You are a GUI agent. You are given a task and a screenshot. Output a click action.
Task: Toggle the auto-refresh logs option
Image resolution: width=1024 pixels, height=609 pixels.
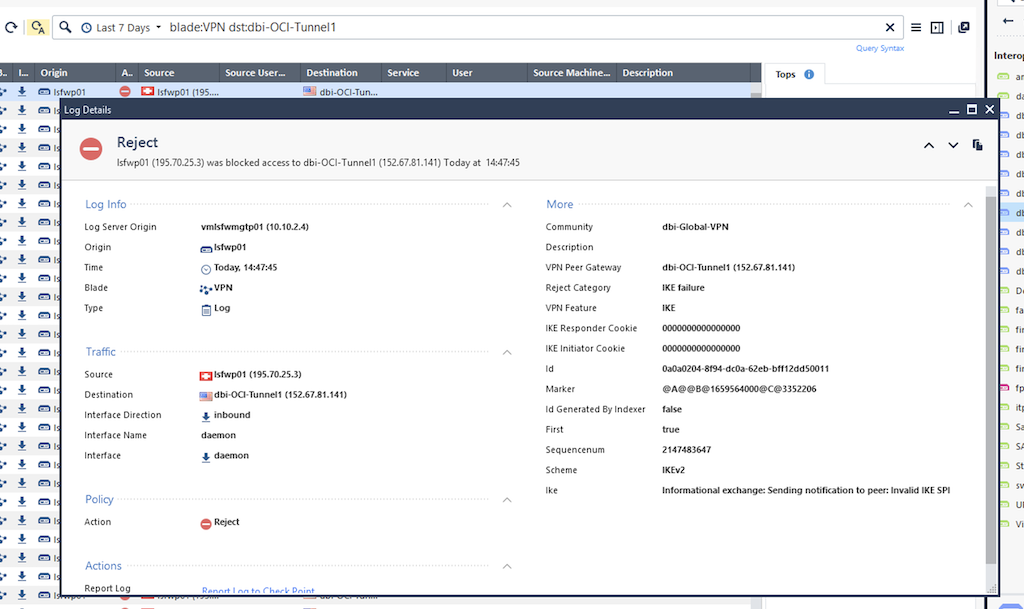click(37, 27)
